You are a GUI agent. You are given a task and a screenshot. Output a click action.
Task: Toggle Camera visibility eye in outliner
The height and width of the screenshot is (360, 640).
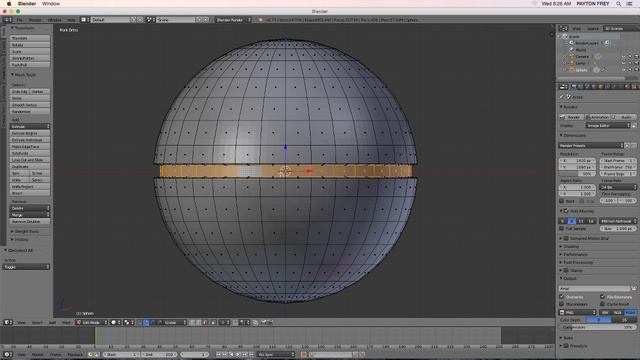pyautogui.click(x=623, y=57)
